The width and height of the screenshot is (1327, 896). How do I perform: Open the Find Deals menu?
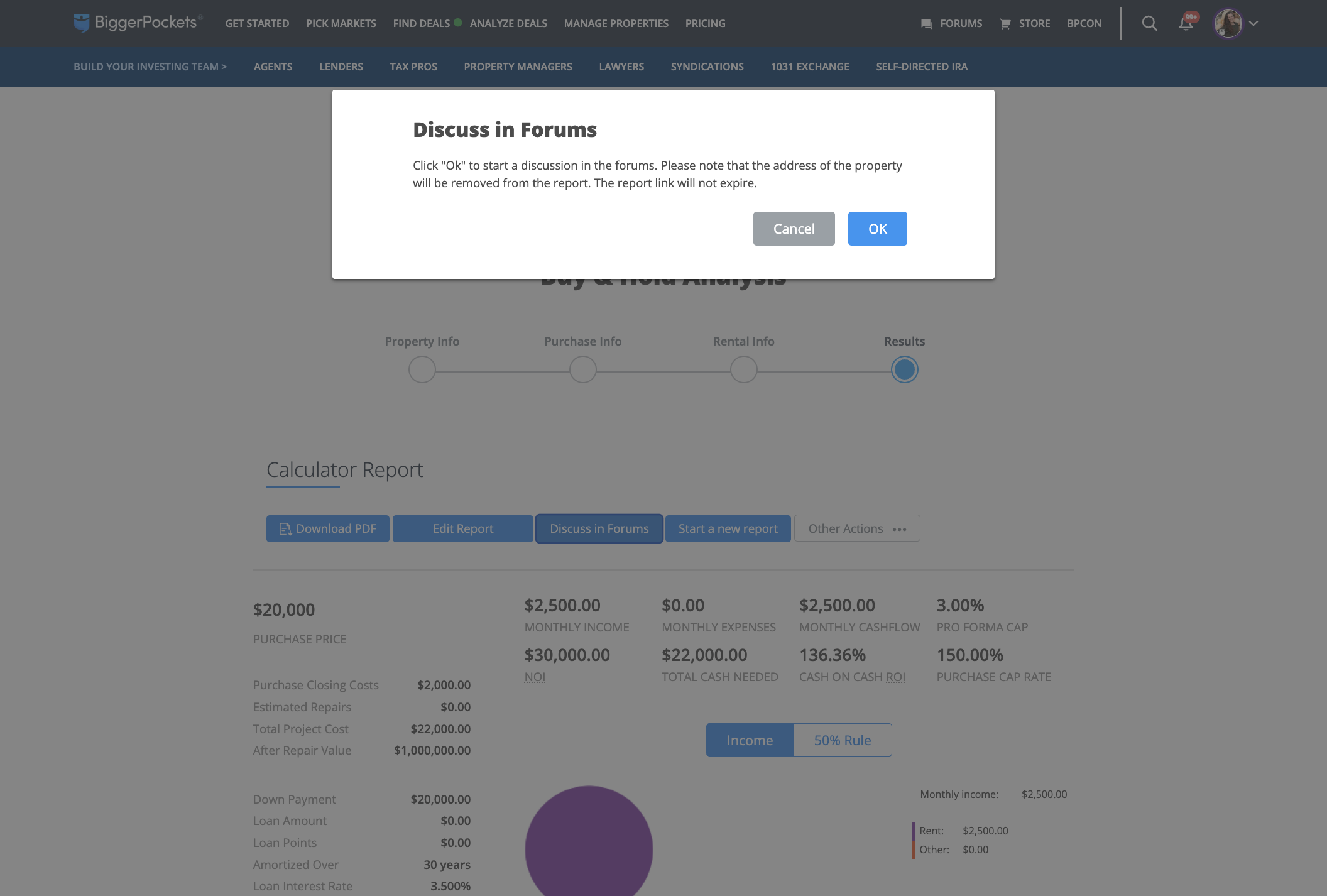[422, 23]
